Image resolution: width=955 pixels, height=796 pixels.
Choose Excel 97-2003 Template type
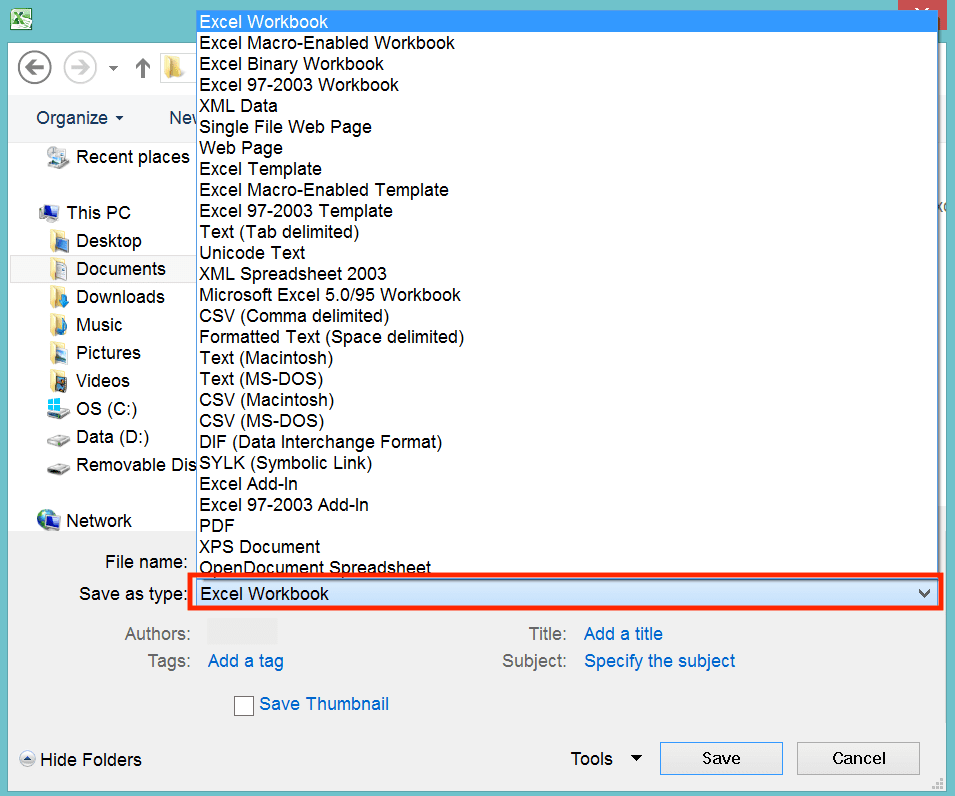[568, 211]
